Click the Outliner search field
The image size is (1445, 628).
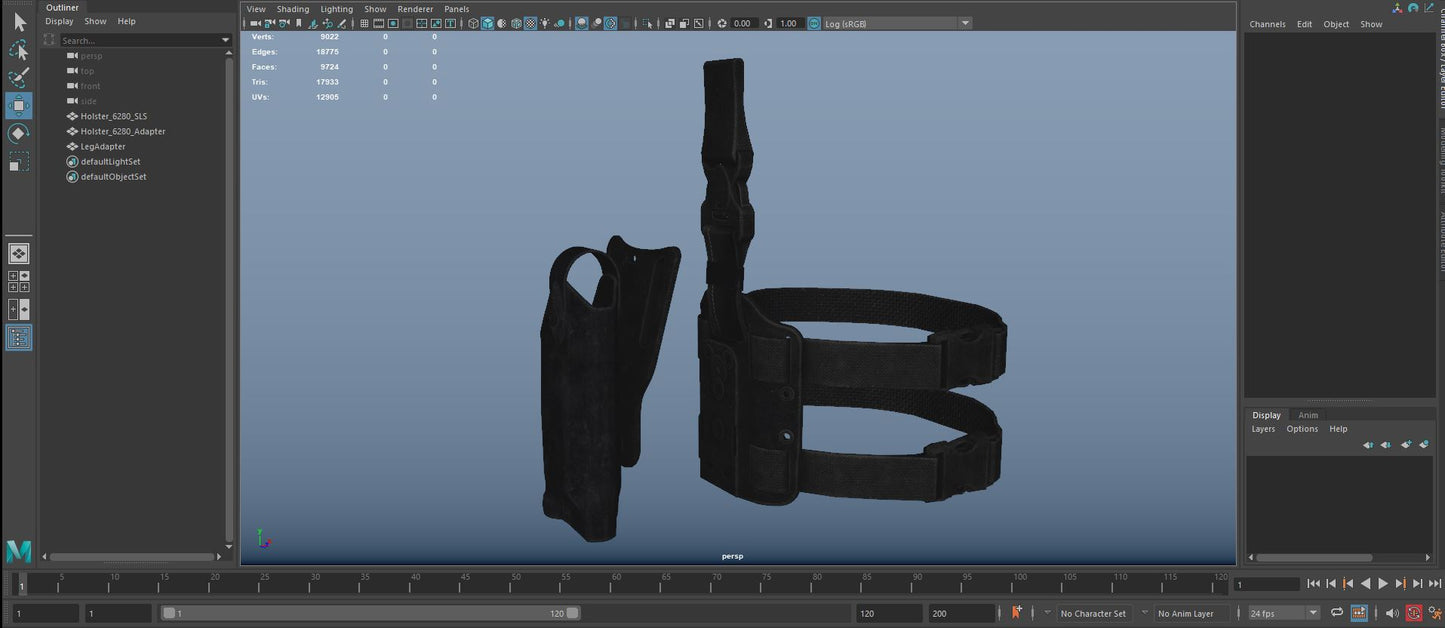138,41
